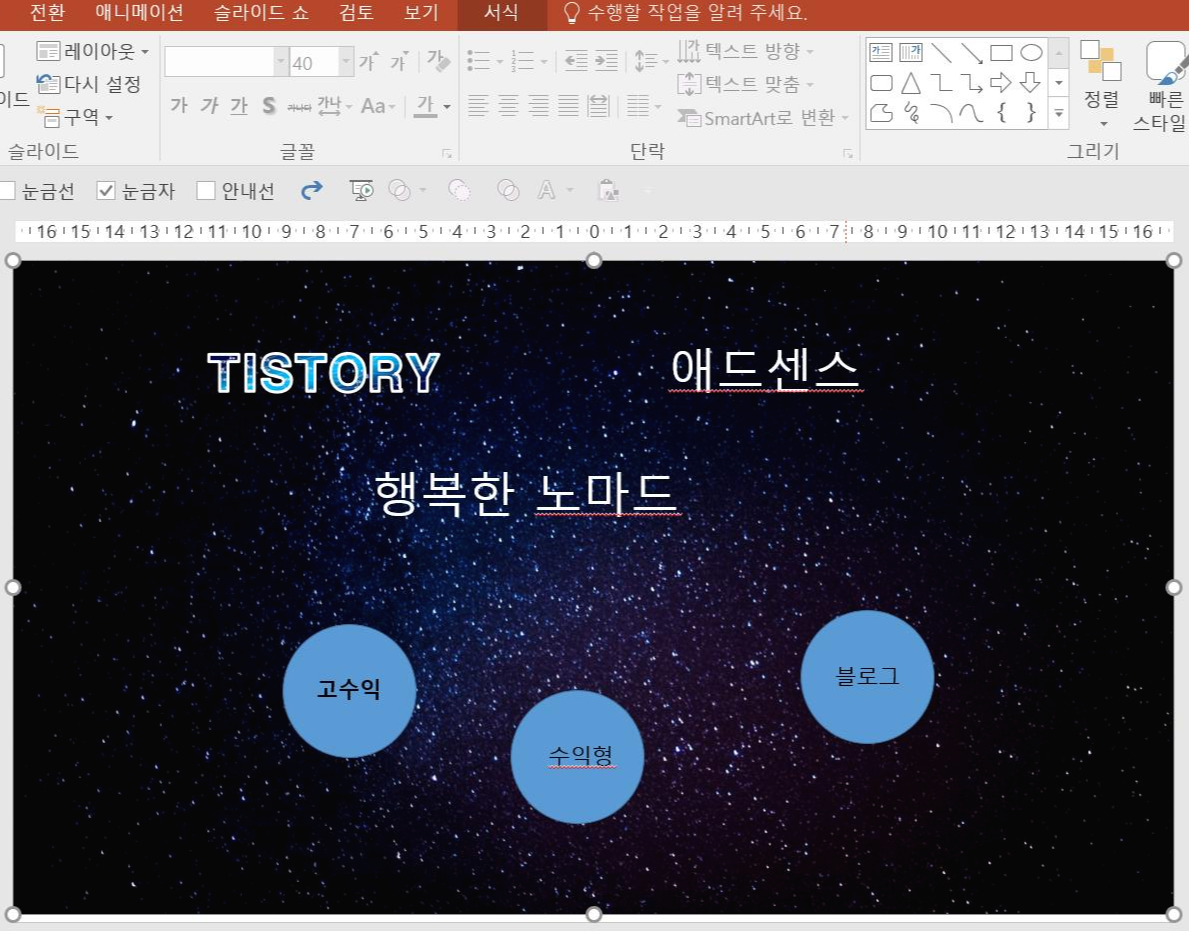Pick the arrow line shape
Image resolution: width=1189 pixels, height=931 pixels.
[971, 52]
